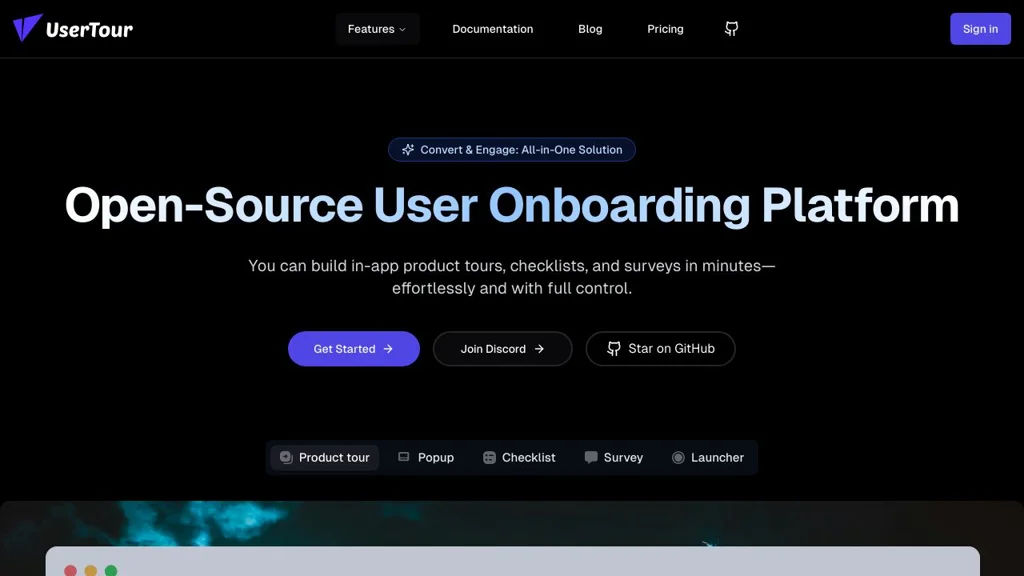Image resolution: width=1024 pixels, height=576 pixels.
Task: Click the Star on GitHub button
Action: 660,349
